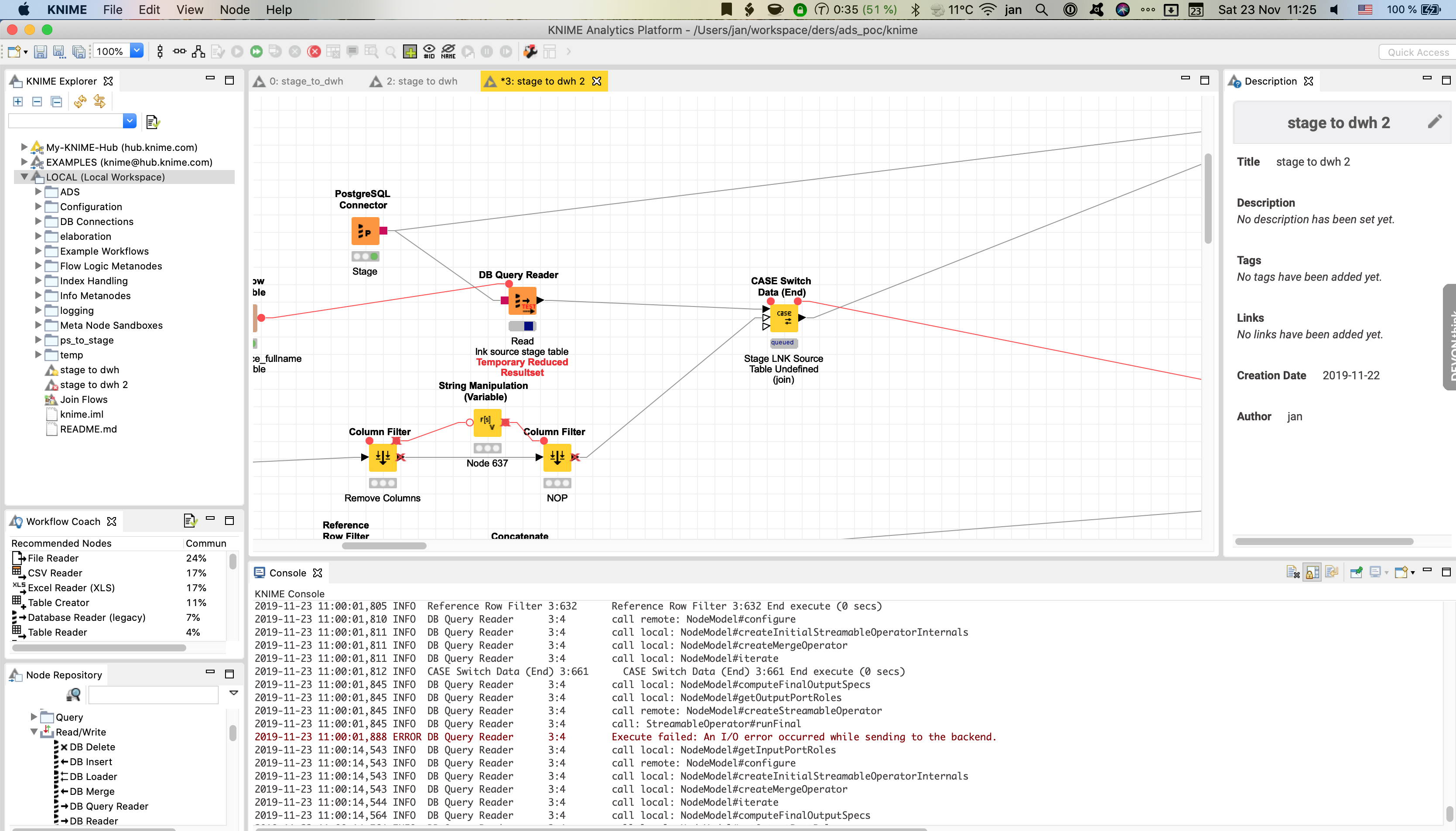
Task: Open the zoom level dropdown
Action: click(x=137, y=51)
